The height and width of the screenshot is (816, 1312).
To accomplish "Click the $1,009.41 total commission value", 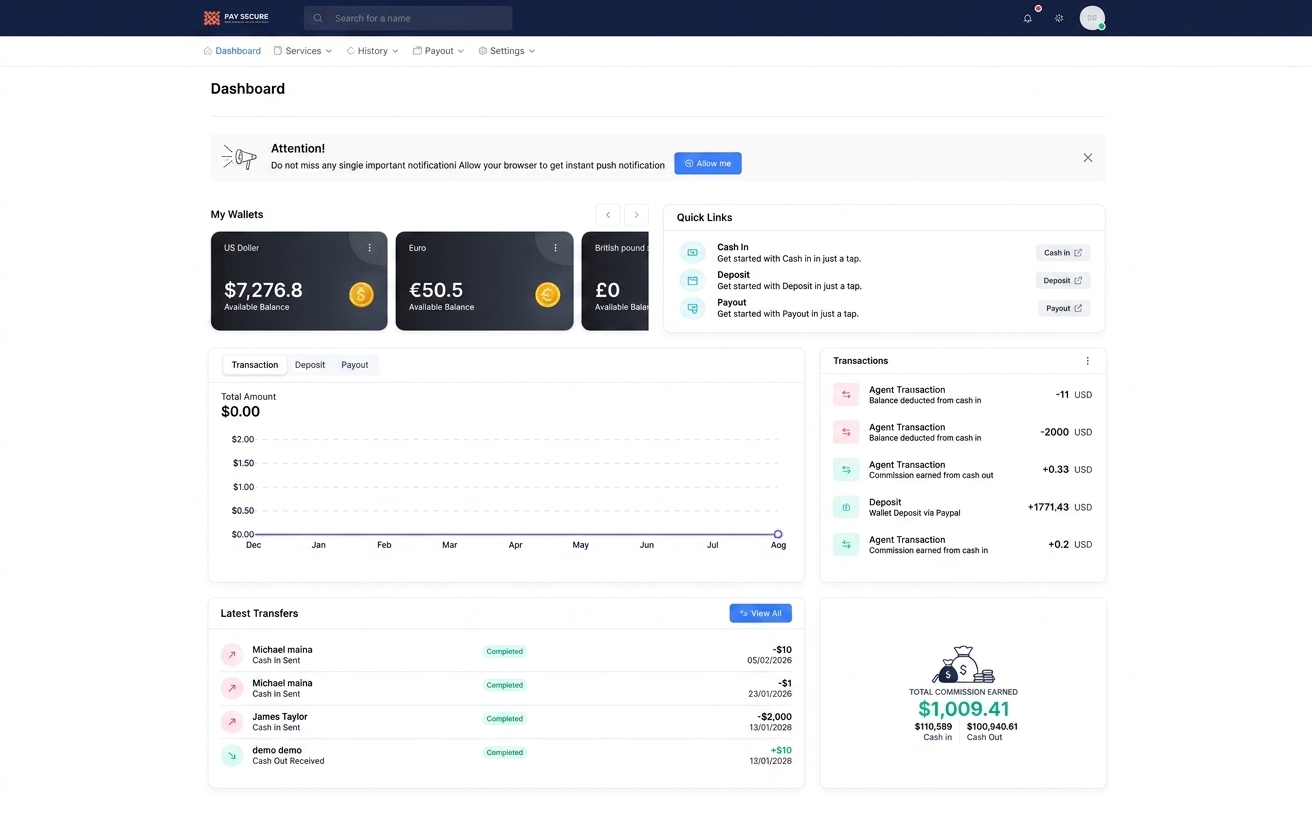I will [964, 709].
